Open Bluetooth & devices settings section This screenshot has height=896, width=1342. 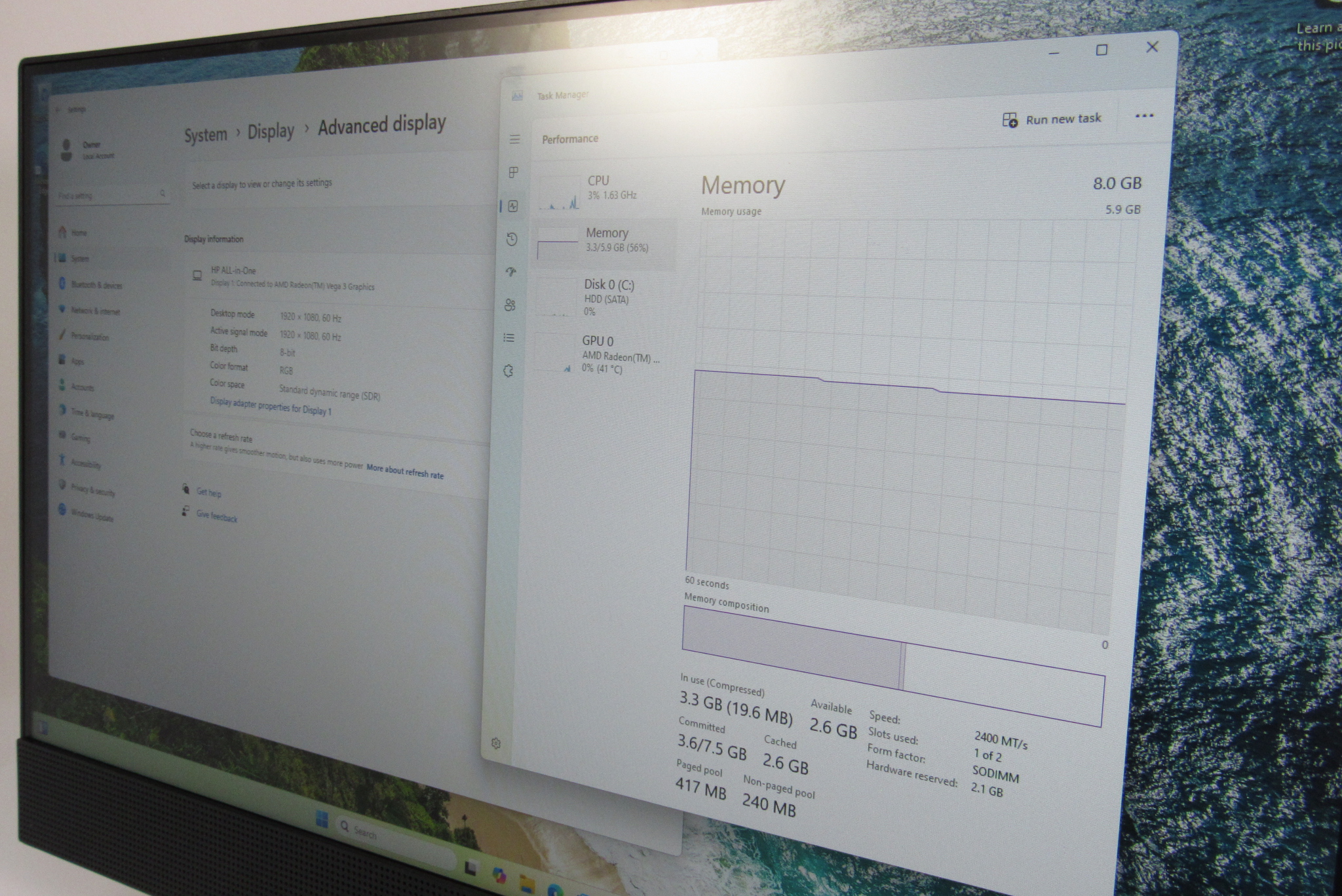click(x=96, y=285)
